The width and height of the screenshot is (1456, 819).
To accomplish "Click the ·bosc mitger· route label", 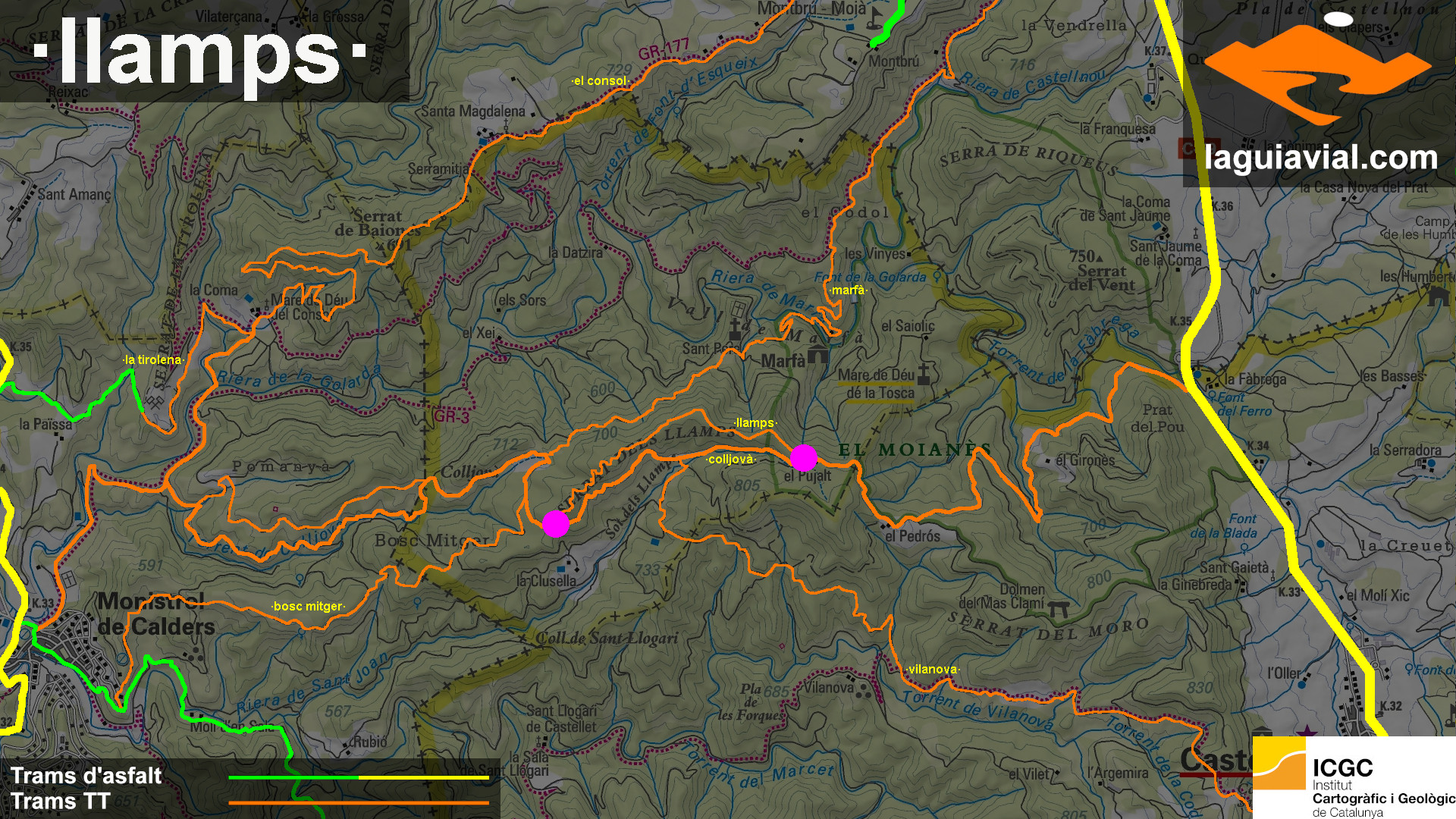I will click(309, 607).
